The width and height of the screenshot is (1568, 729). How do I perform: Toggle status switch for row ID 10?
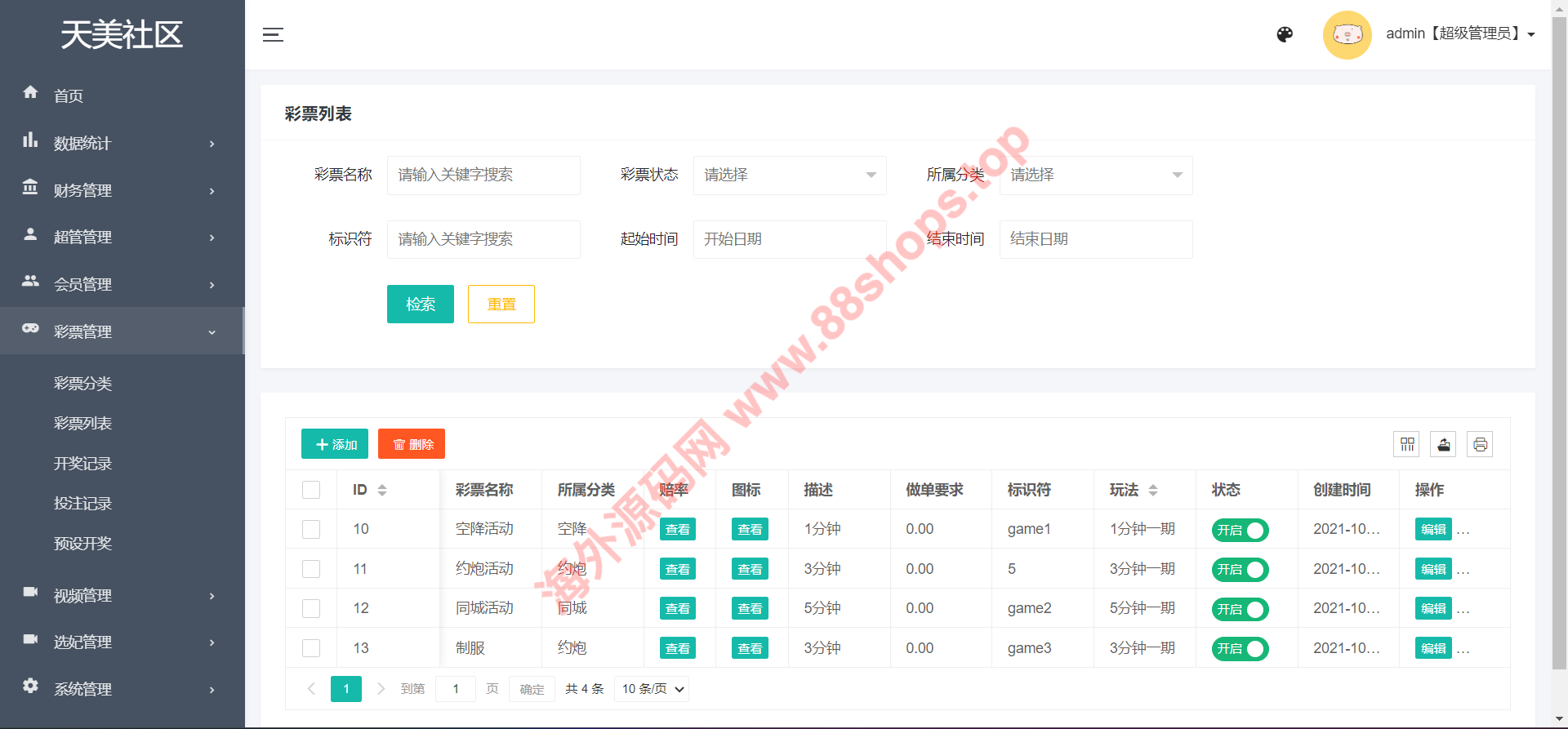tap(1240, 530)
